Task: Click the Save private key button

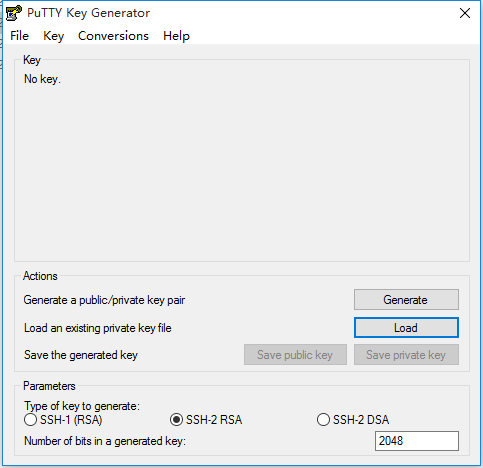Action: pyautogui.click(x=406, y=355)
